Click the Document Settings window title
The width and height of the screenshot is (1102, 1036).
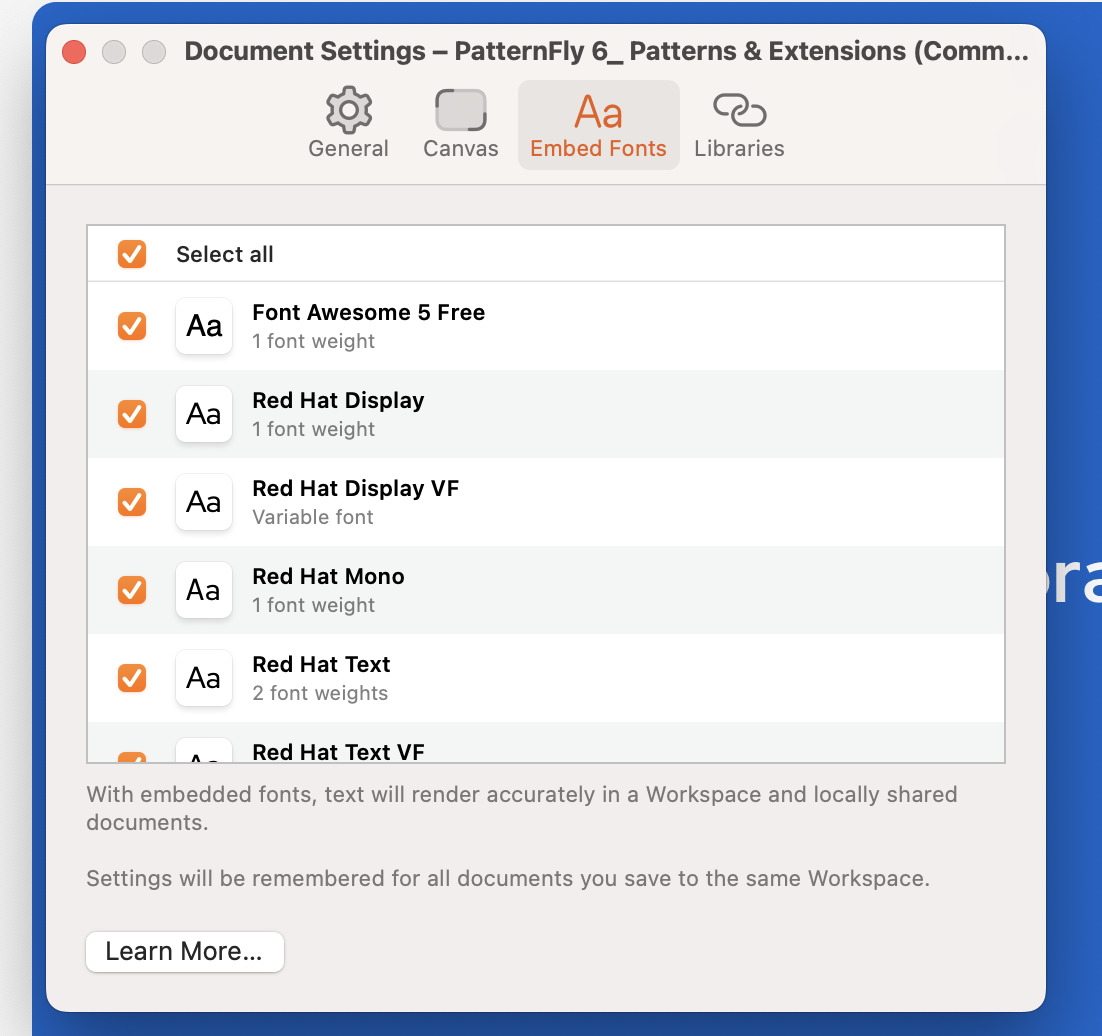click(x=606, y=52)
